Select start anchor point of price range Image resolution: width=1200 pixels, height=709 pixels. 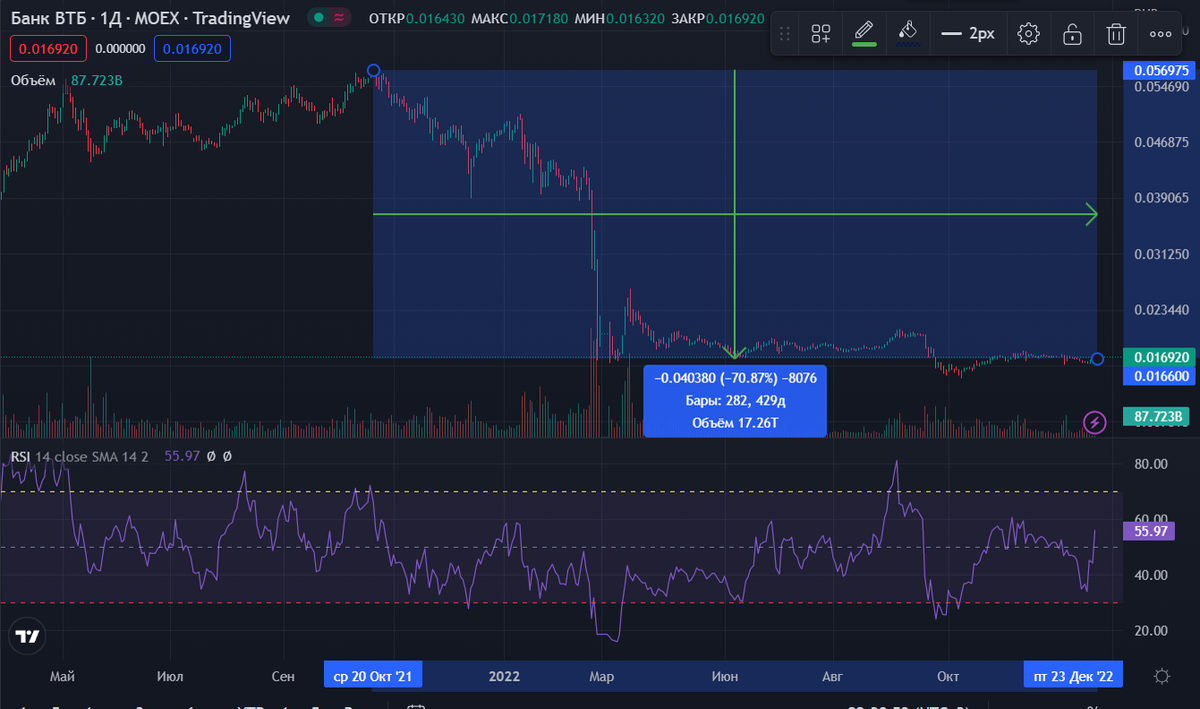coord(373,71)
